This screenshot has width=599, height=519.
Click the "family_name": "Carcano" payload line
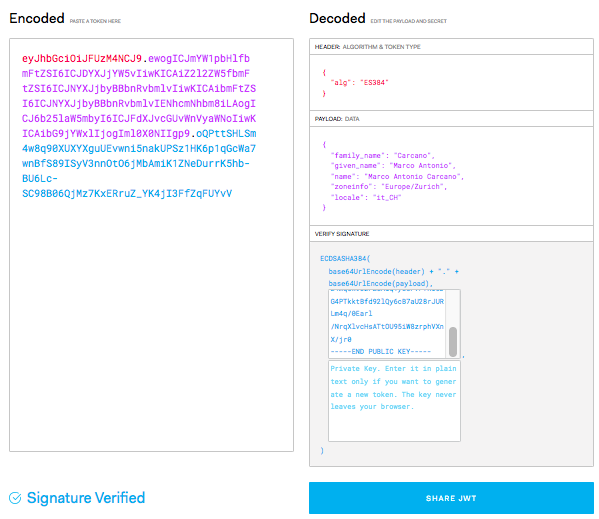click(x=382, y=155)
